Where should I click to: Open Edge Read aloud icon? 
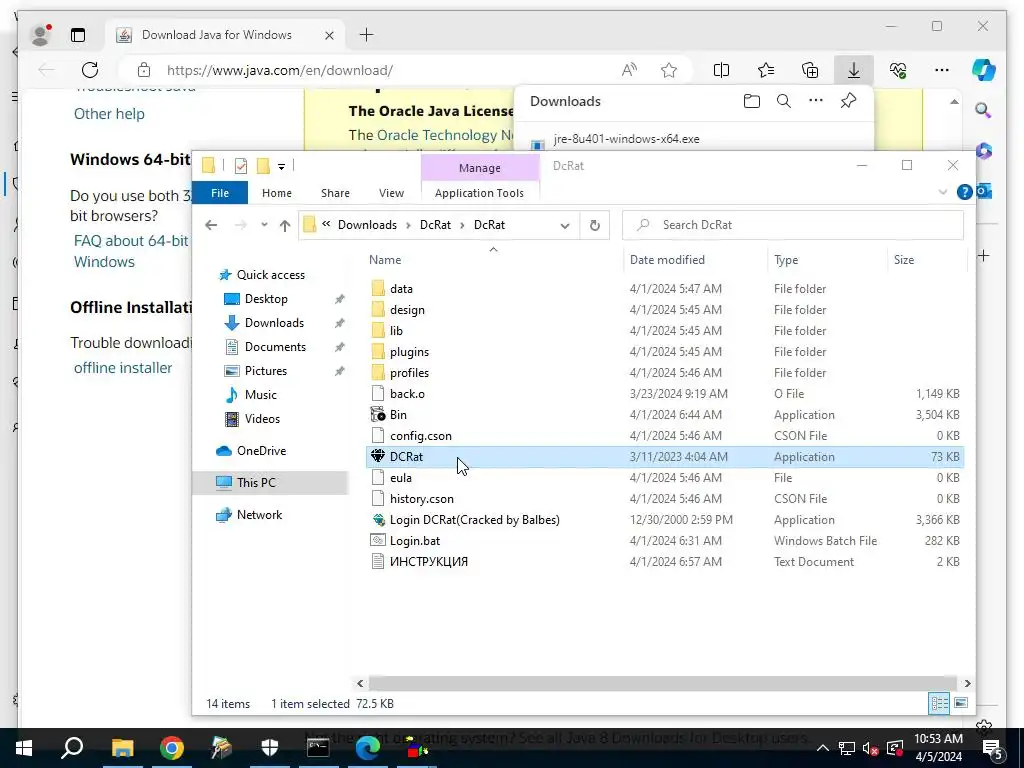[629, 70]
